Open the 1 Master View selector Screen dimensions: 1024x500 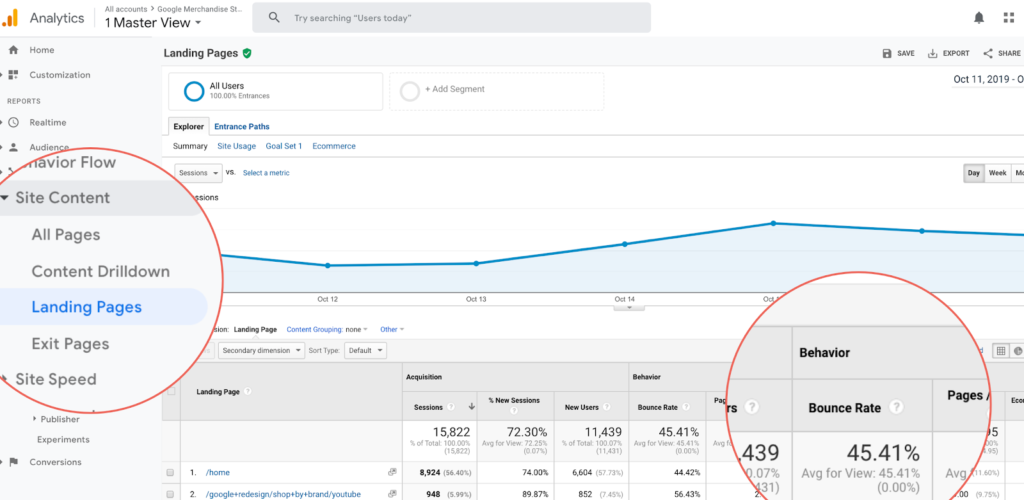(x=153, y=23)
